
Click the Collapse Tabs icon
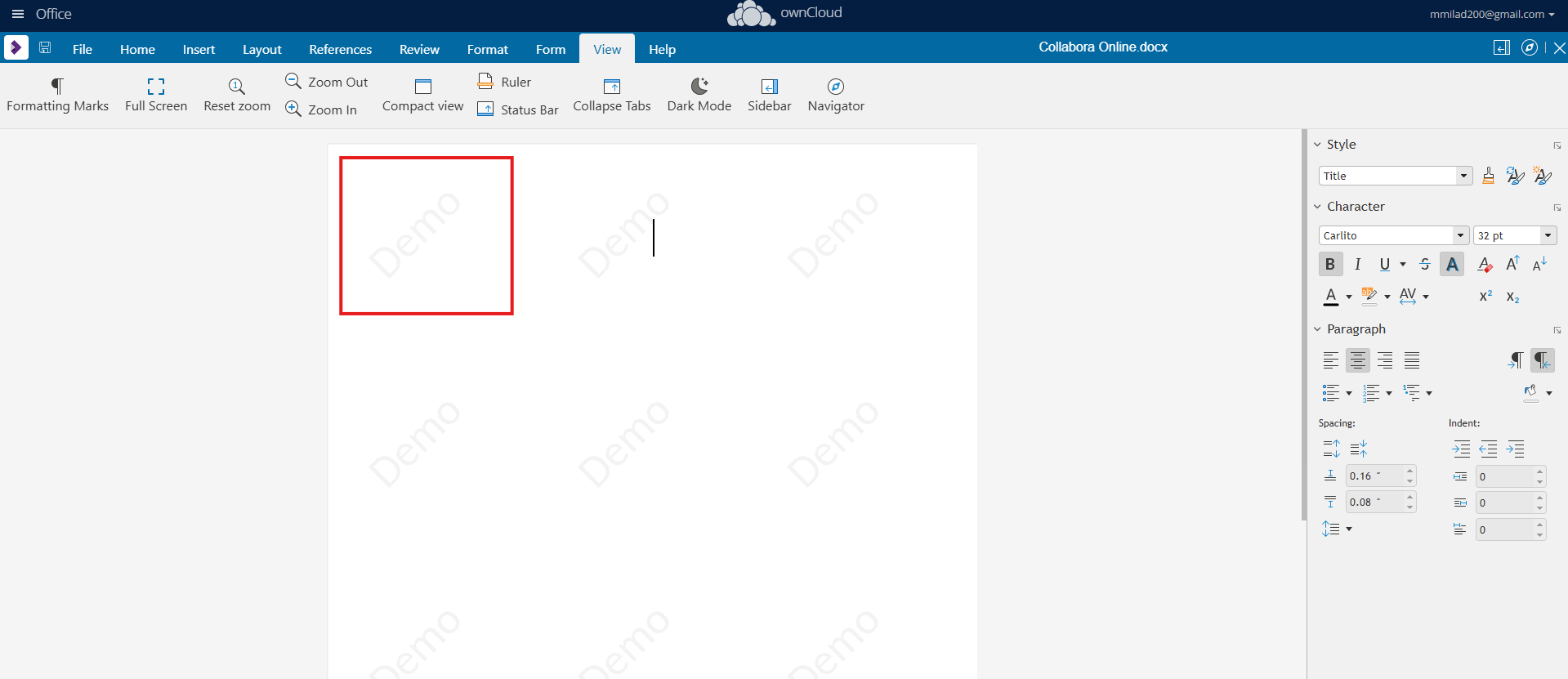611,86
